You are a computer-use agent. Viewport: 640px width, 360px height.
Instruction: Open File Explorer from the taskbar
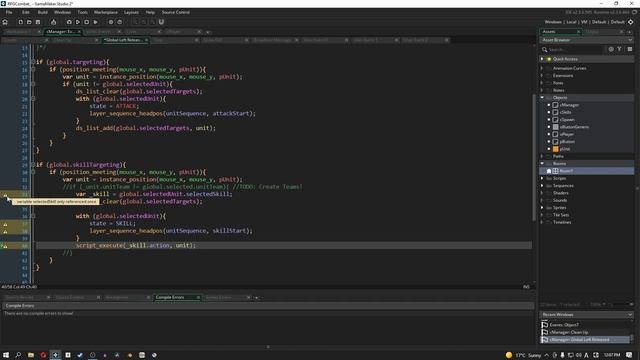click(x=31, y=355)
